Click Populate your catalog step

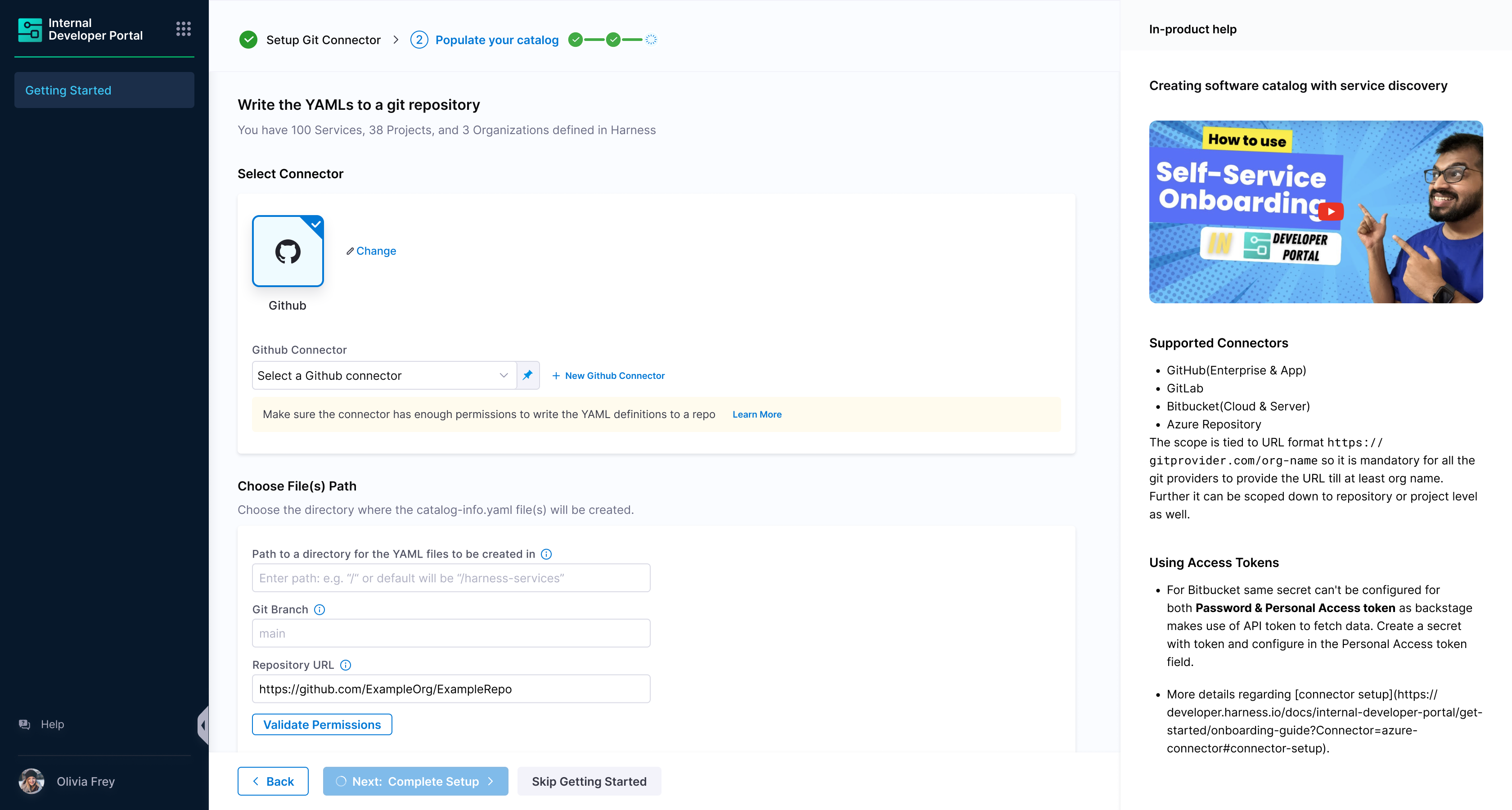[x=496, y=40]
